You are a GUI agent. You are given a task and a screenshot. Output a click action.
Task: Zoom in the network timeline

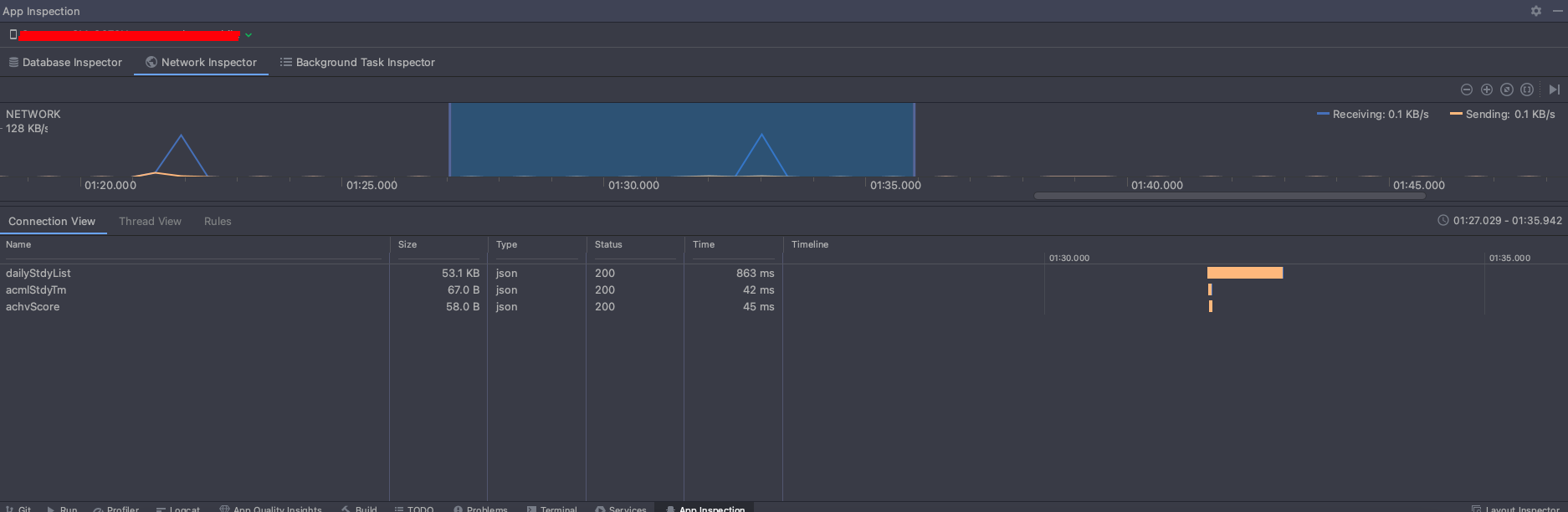coord(1486,90)
